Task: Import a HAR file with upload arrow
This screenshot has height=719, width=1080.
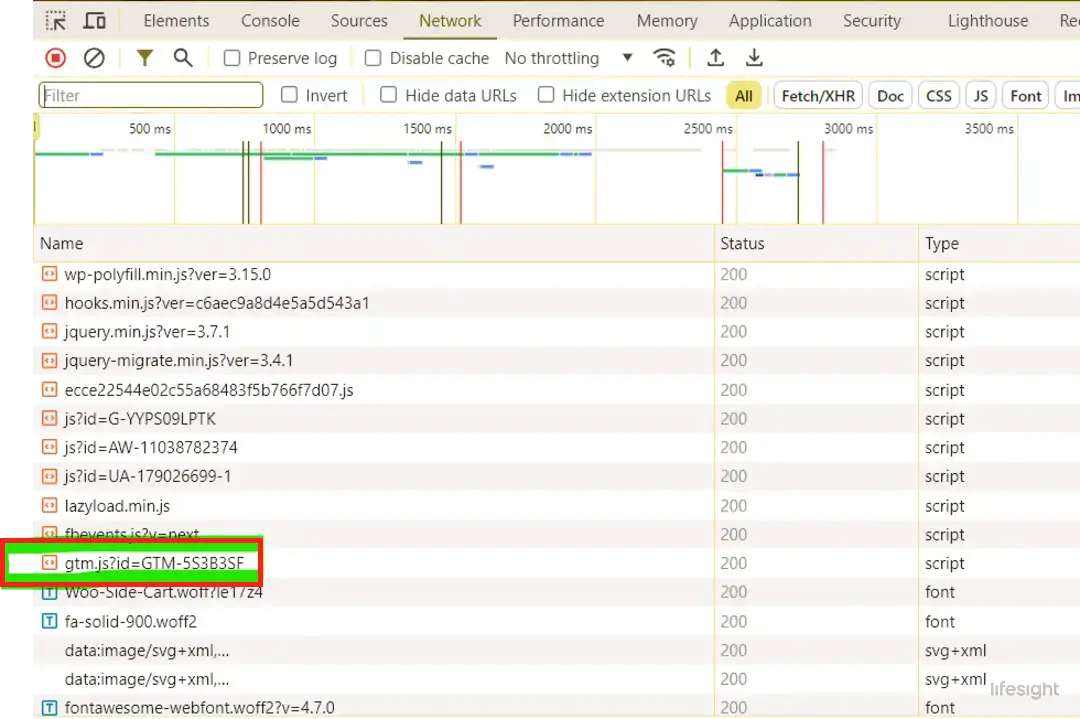Action: tap(716, 58)
